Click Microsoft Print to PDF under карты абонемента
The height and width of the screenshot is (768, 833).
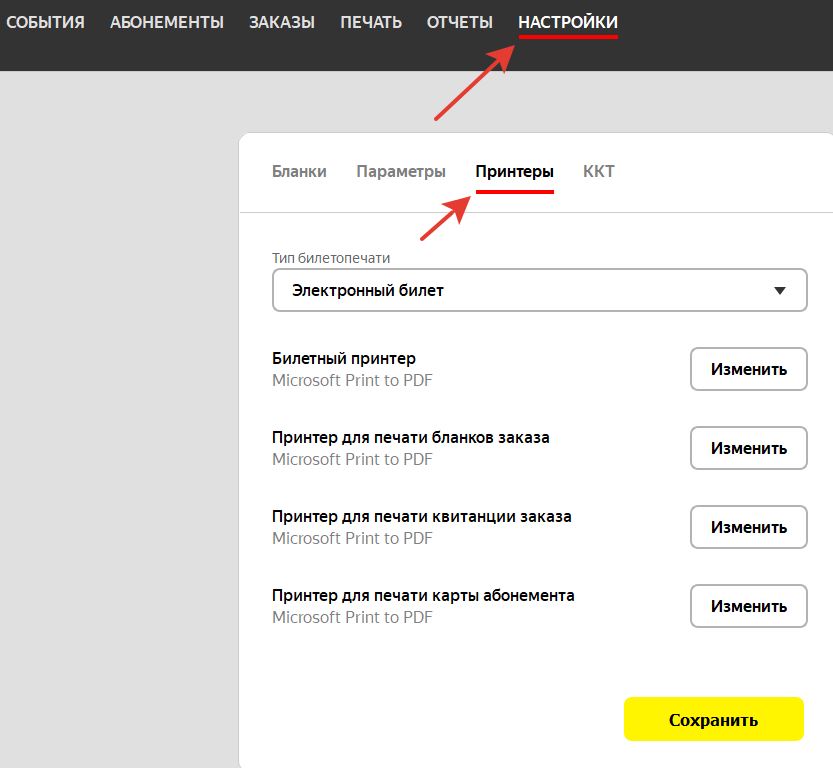[x=352, y=618]
